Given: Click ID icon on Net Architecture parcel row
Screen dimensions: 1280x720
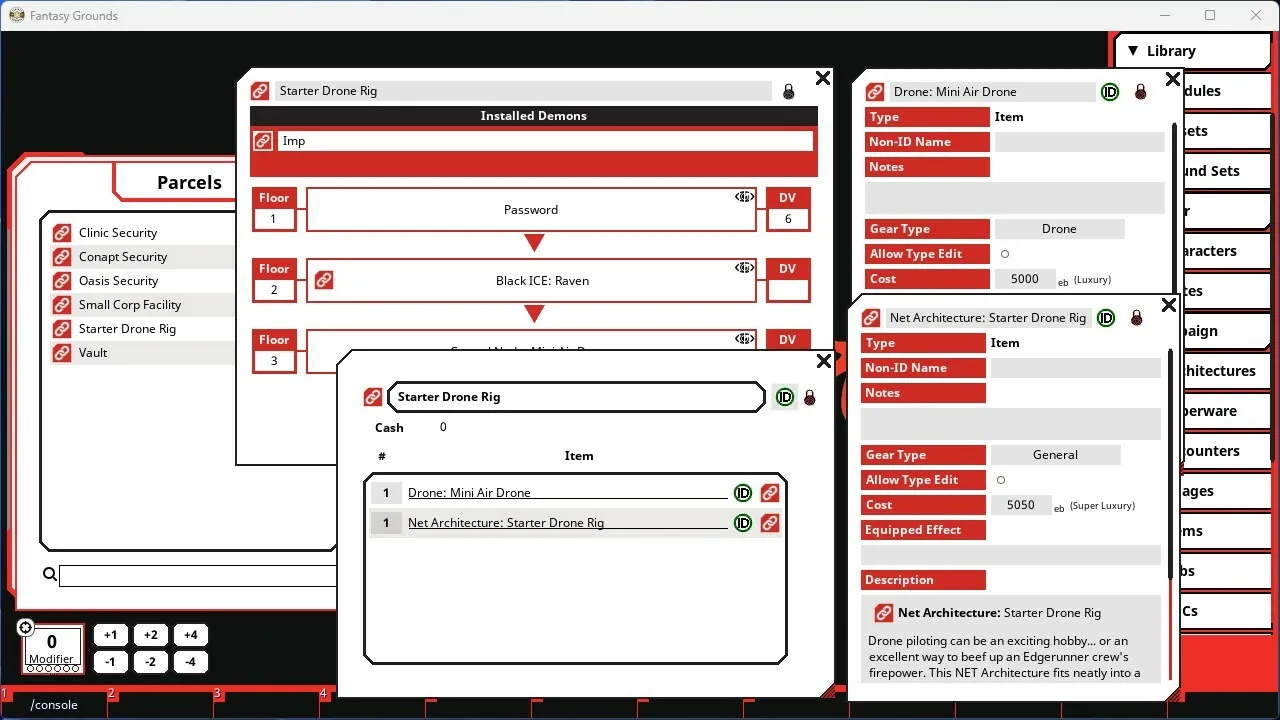Looking at the screenshot, I should tap(743, 523).
